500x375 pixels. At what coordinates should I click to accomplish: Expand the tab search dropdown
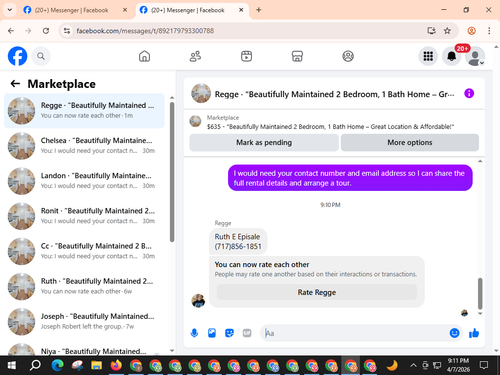coord(10,10)
